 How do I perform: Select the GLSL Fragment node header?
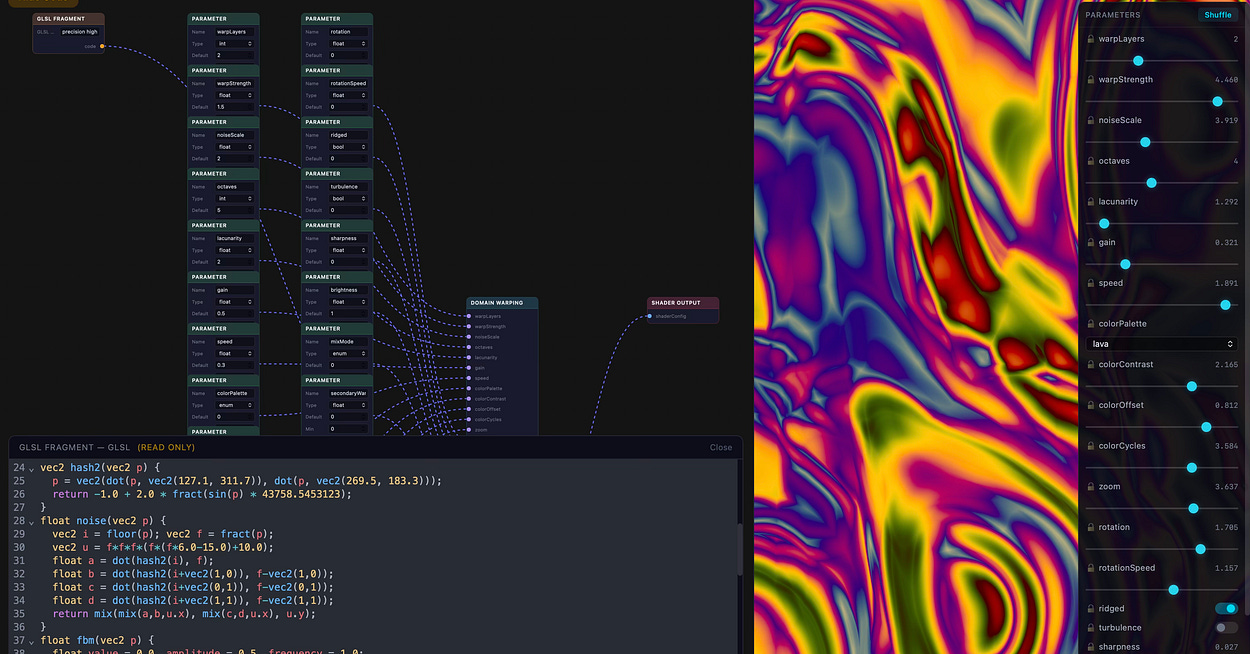tap(69, 19)
